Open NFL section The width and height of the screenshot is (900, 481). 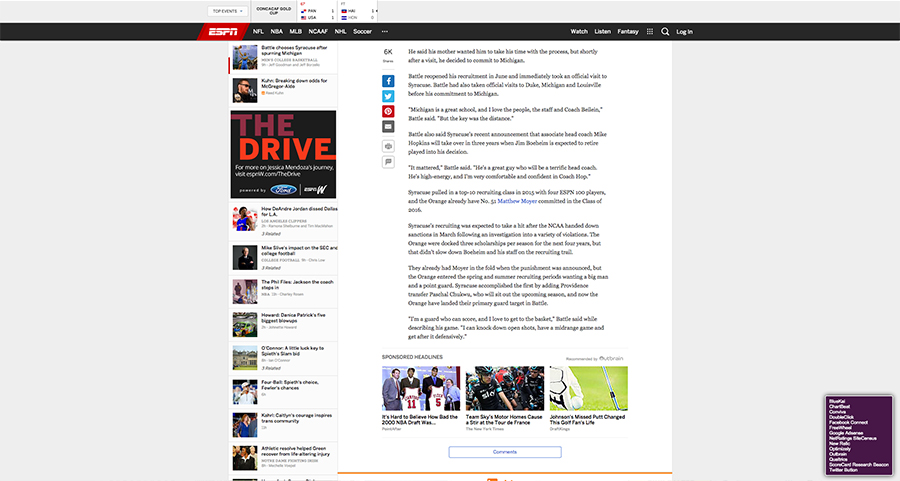pos(258,32)
